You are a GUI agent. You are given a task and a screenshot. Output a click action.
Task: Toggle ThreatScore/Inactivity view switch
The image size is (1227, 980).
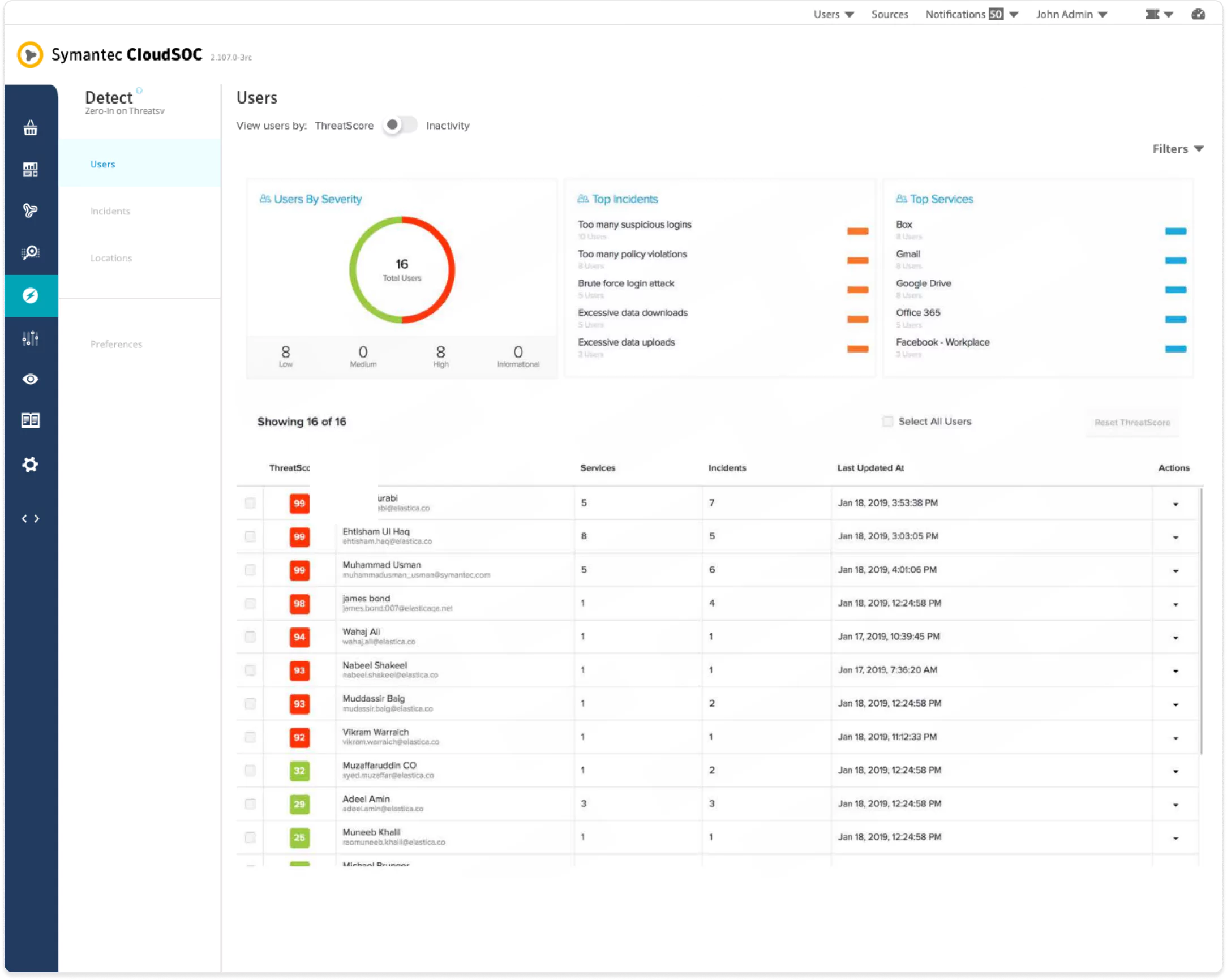coord(400,125)
